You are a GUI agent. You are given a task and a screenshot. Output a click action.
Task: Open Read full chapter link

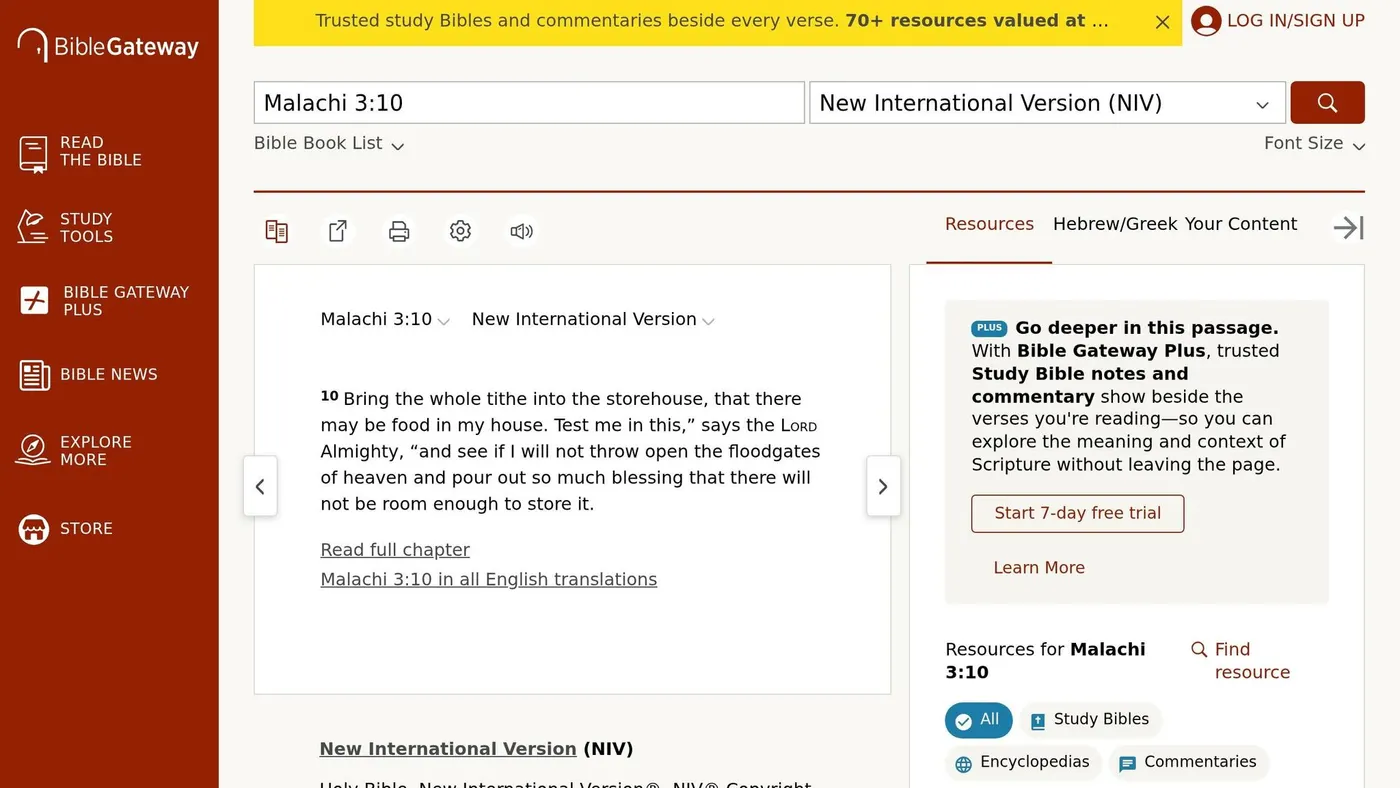click(x=395, y=550)
